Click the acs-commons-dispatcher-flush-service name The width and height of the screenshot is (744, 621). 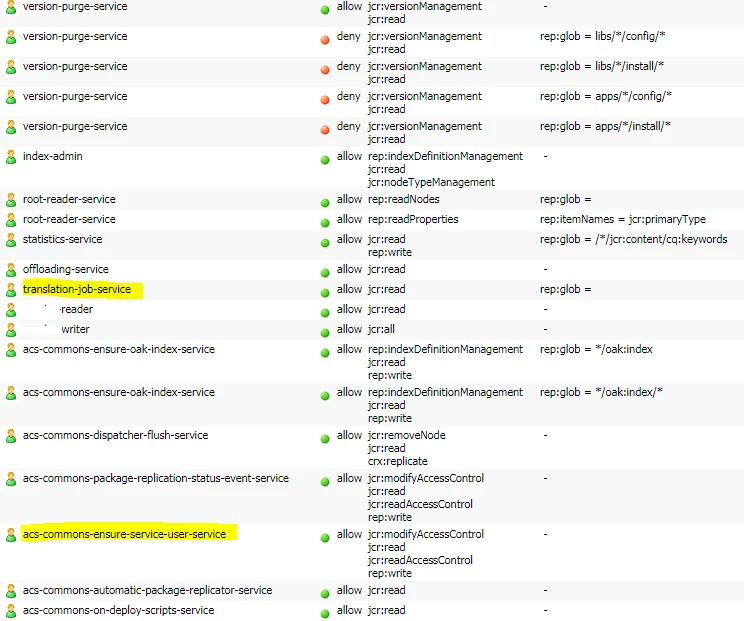pyautogui.click(x=115, y=435)
